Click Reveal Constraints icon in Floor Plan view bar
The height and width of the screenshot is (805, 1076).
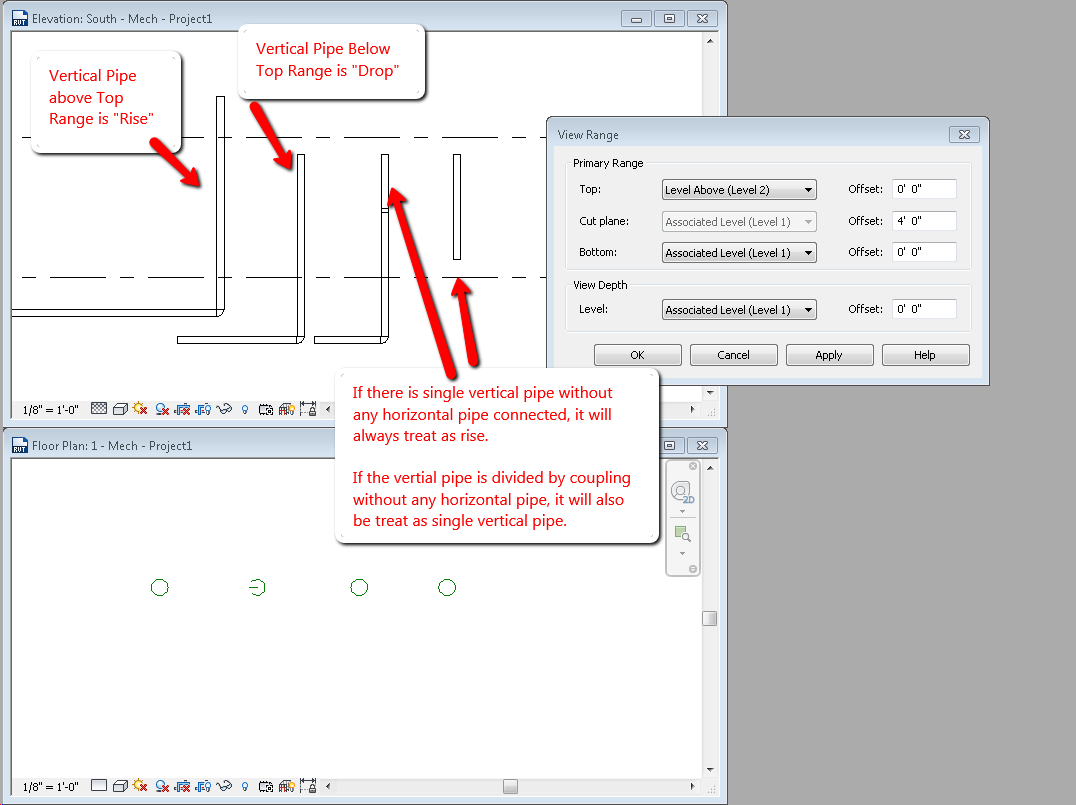click(308, 786)
